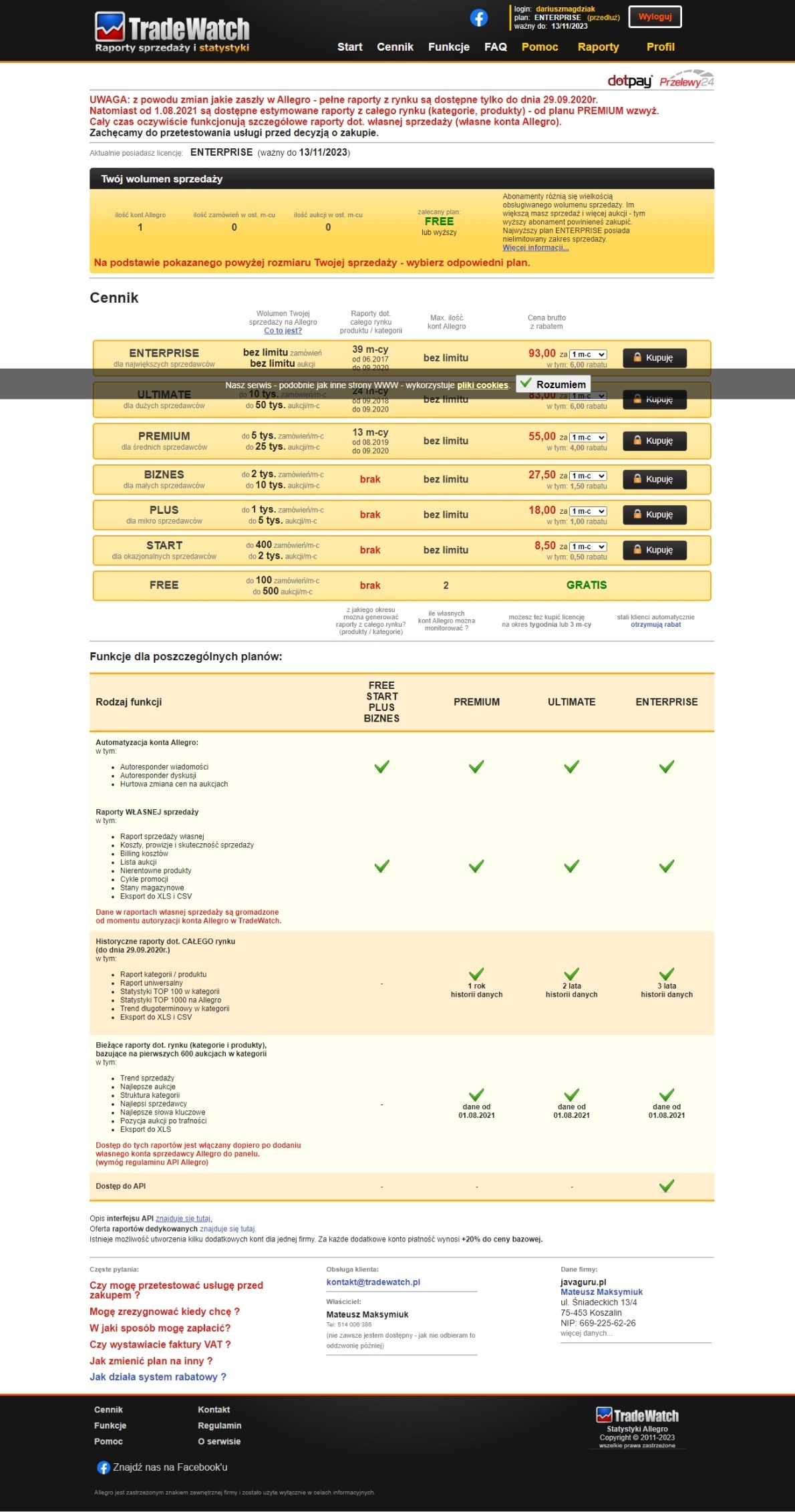Open the pliki cookies link

coord(482,386)
